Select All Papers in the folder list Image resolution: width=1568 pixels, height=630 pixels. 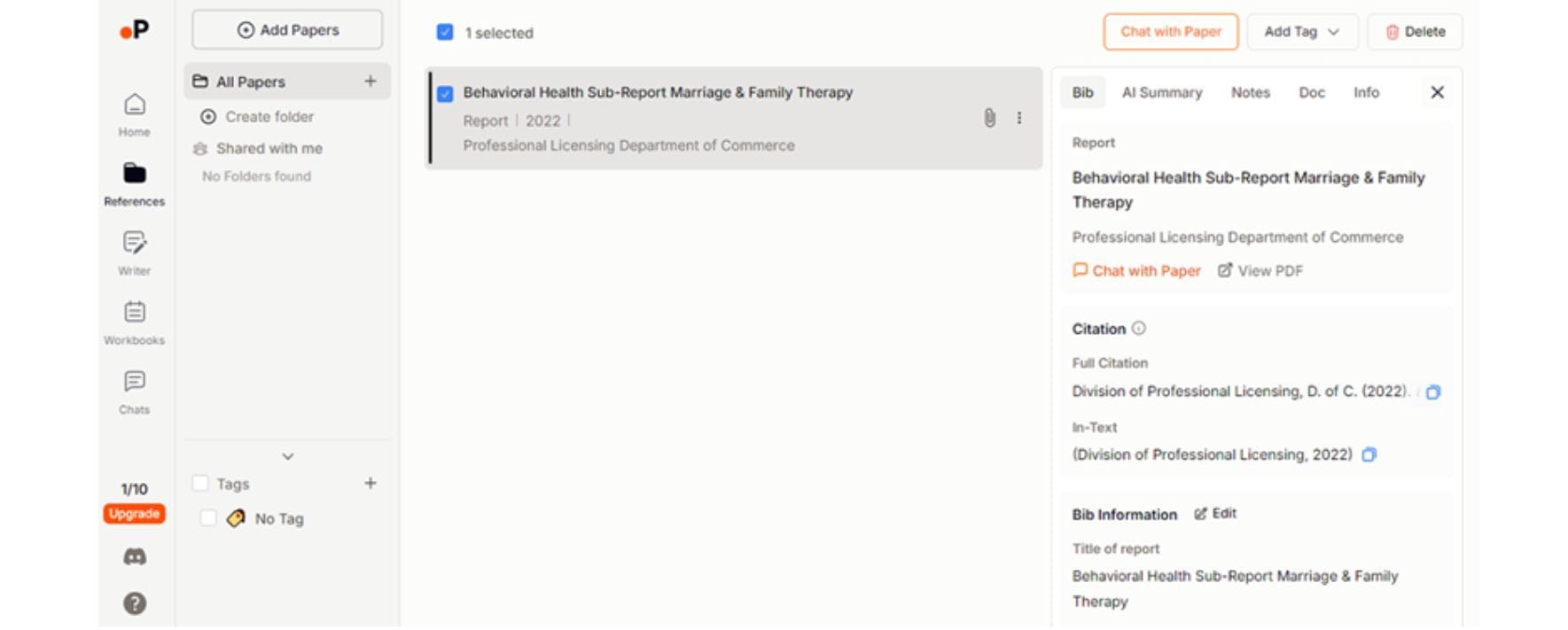coord(287,82)
